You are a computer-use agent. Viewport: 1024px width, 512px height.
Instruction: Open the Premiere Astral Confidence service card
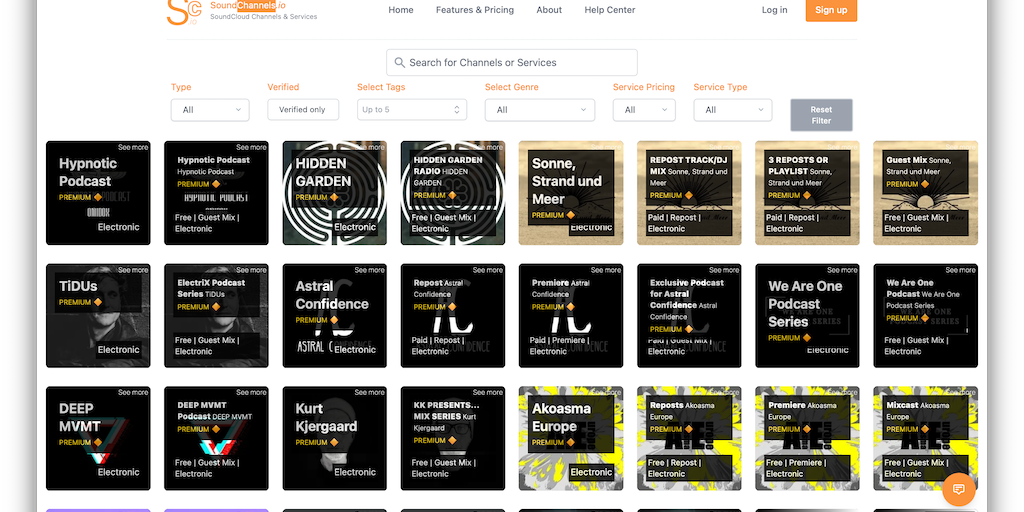click(x=571, y=315)
